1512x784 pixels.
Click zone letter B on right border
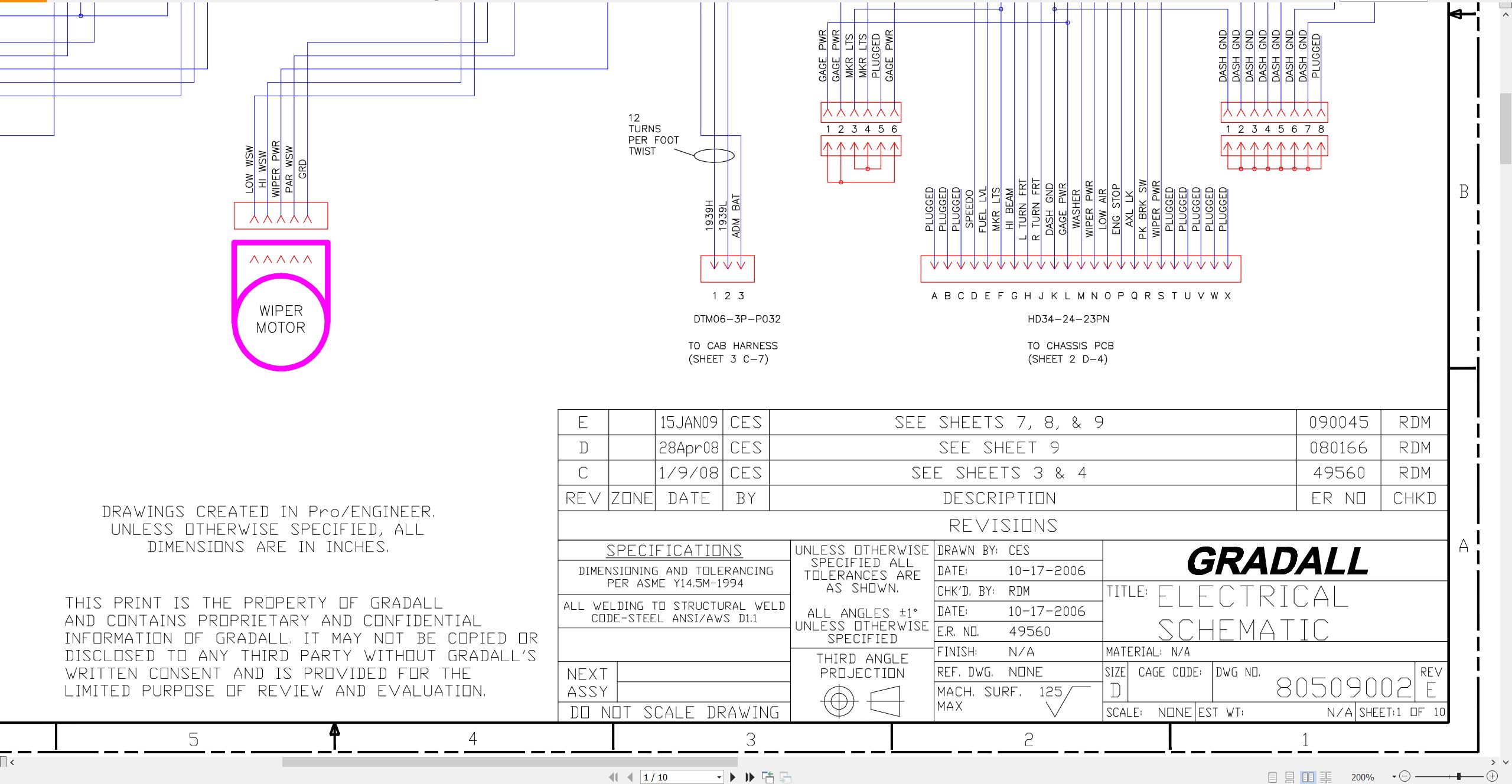pos(1464,192)
